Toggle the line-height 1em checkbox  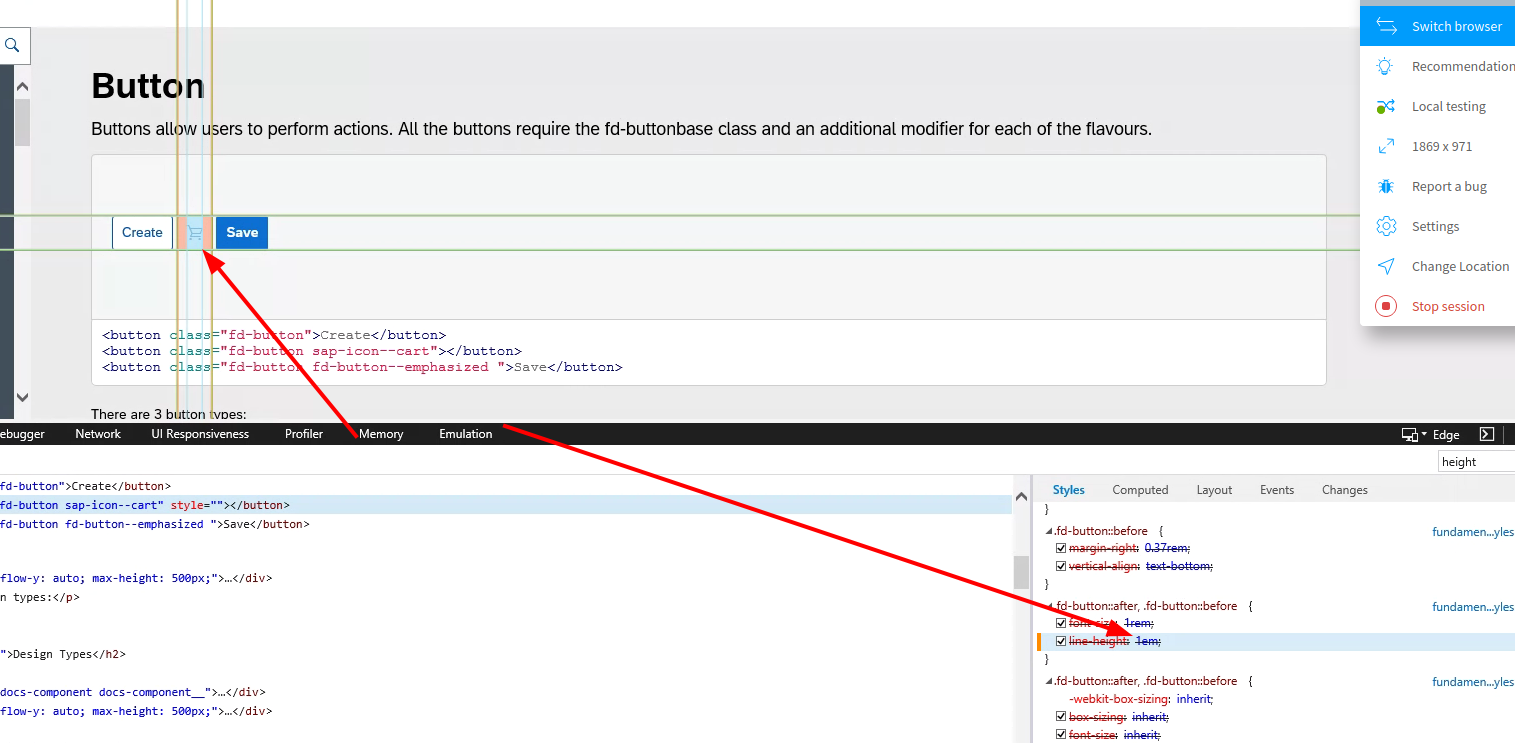coord(1061,640)
